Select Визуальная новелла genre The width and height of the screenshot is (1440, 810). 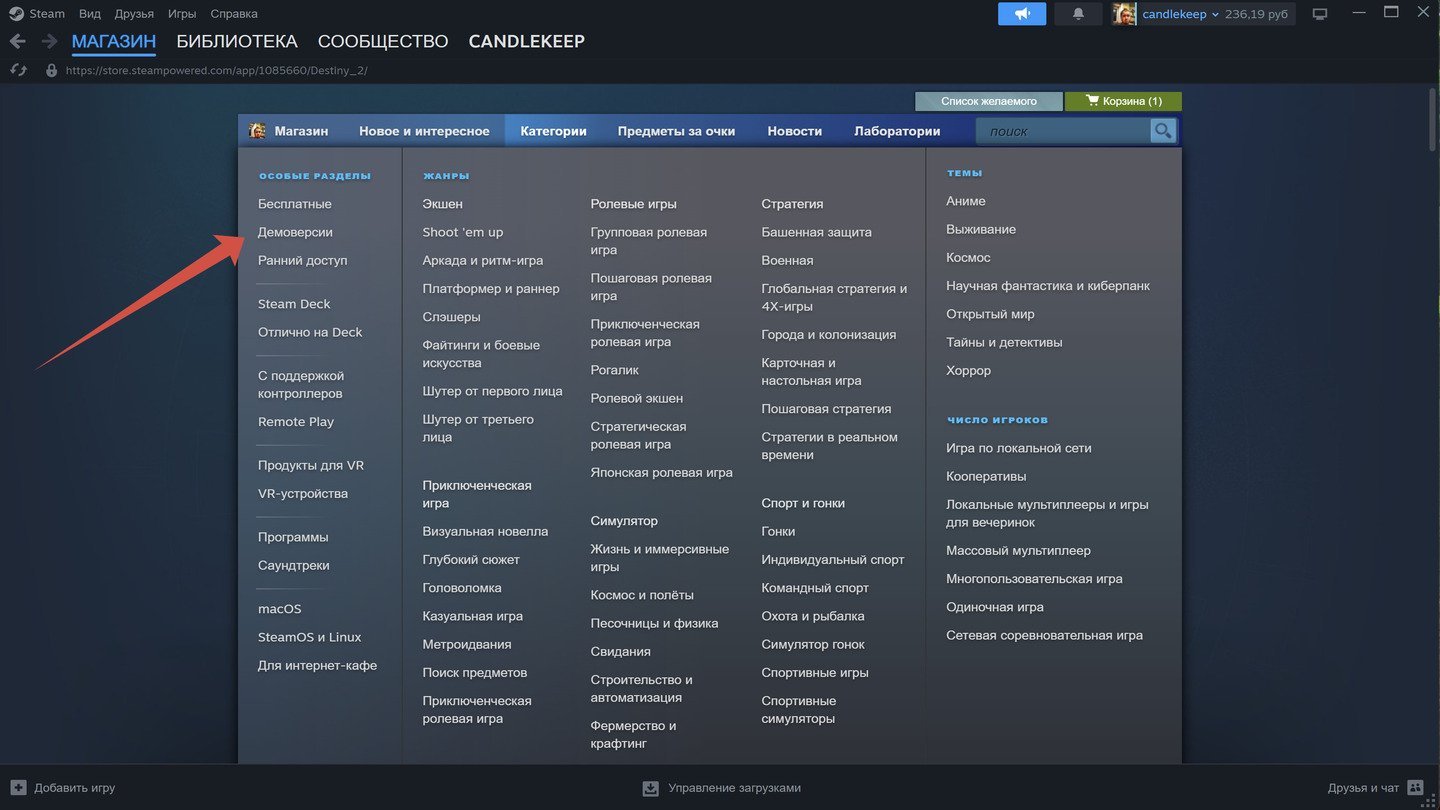(486, 532)
